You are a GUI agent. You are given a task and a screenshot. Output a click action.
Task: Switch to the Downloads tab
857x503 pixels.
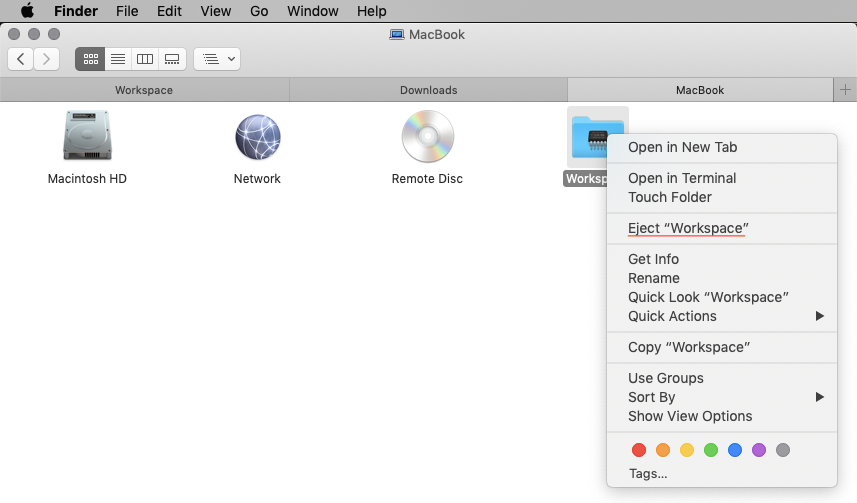tap(428, 90)
